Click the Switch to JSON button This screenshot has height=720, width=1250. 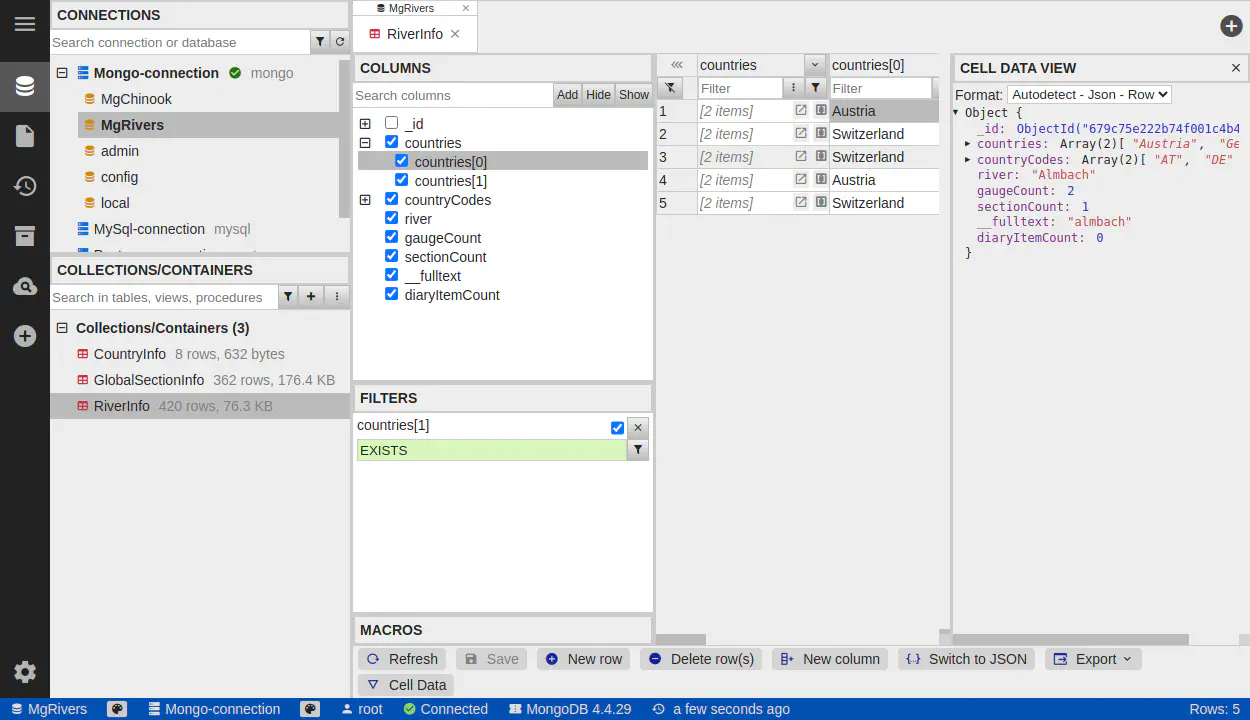point(967,659)
